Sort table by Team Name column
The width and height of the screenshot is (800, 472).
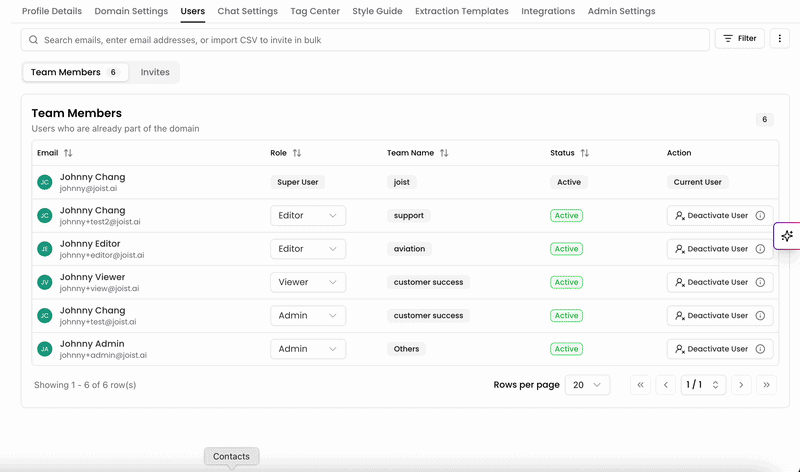444,153
